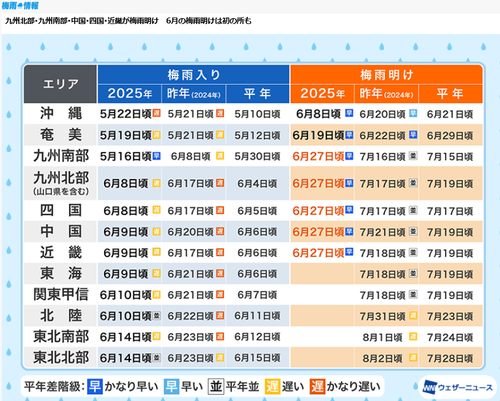Select the 東北北部 area row label
The image size is (500, 401).
[60, 357]
